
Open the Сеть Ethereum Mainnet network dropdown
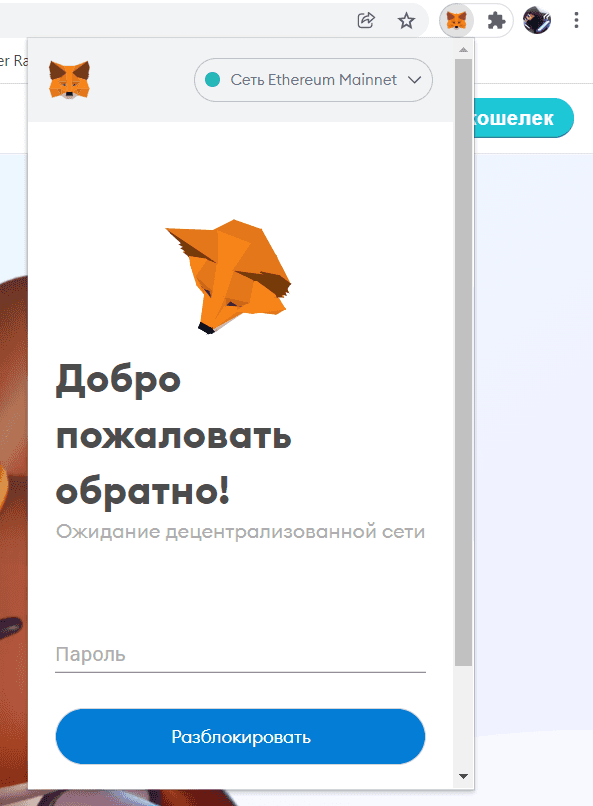pos(313,80)
